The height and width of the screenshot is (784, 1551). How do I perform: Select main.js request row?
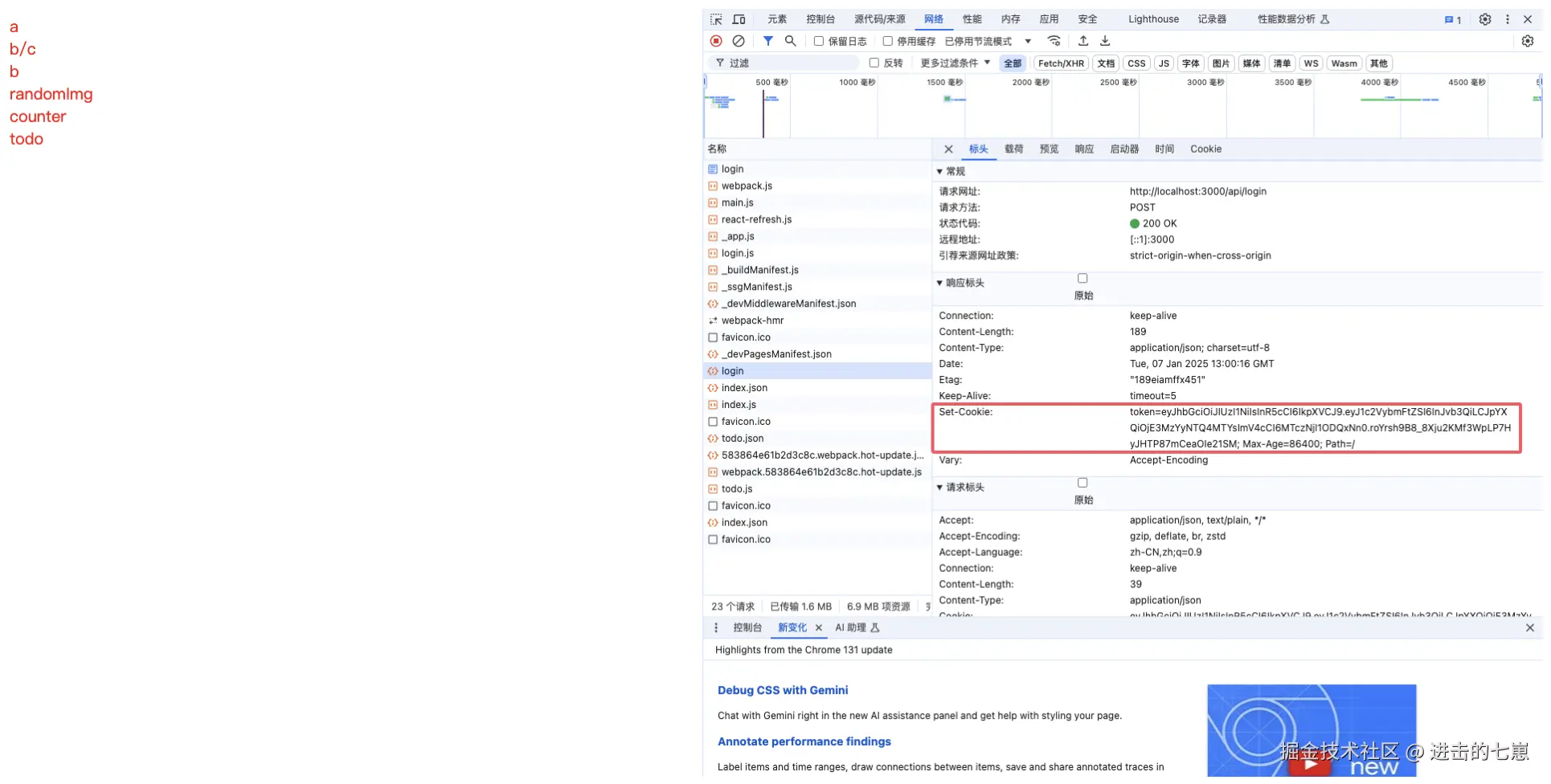817,203
